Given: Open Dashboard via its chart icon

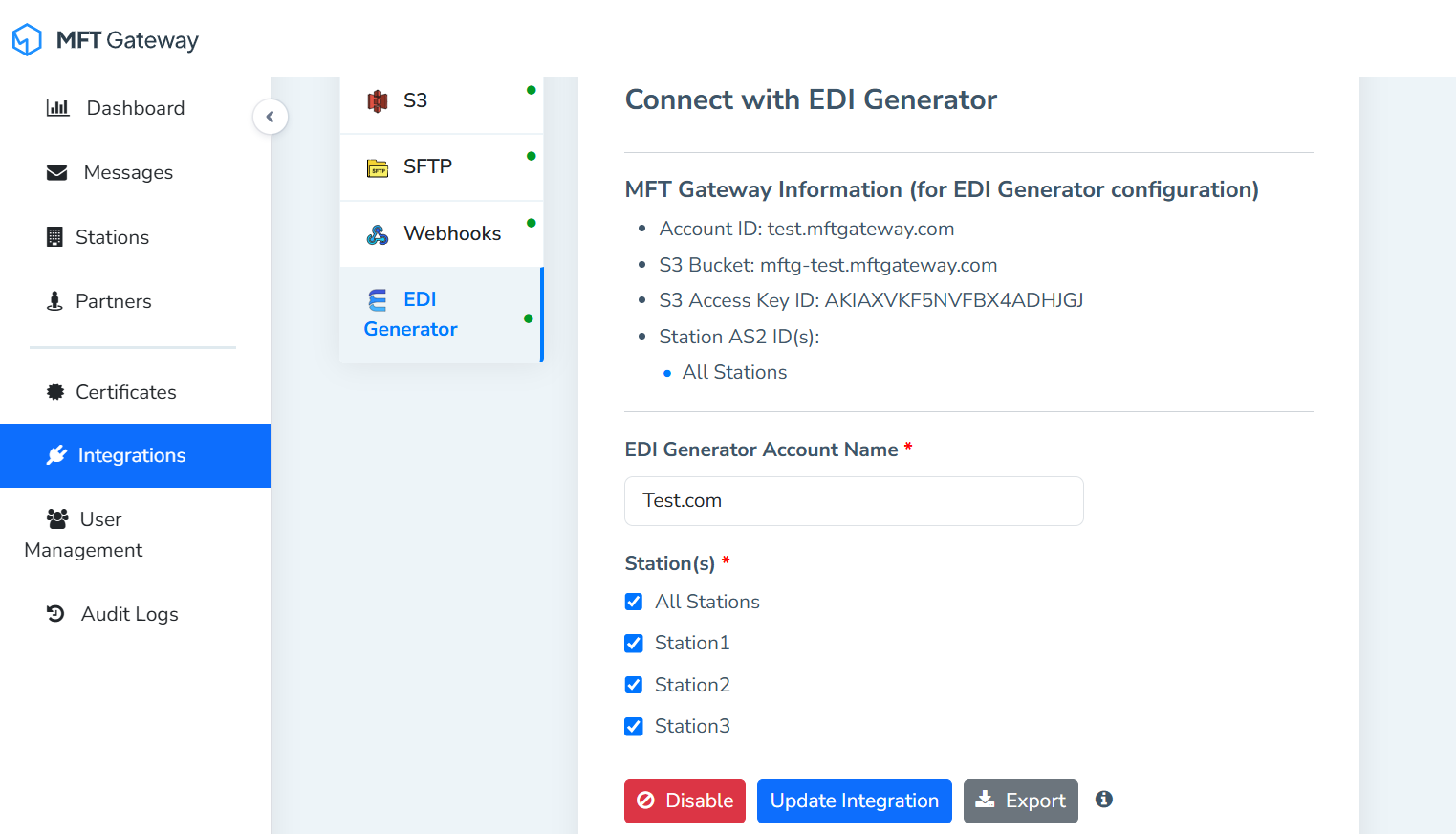Looking at the screenshot, I should 58,108.
